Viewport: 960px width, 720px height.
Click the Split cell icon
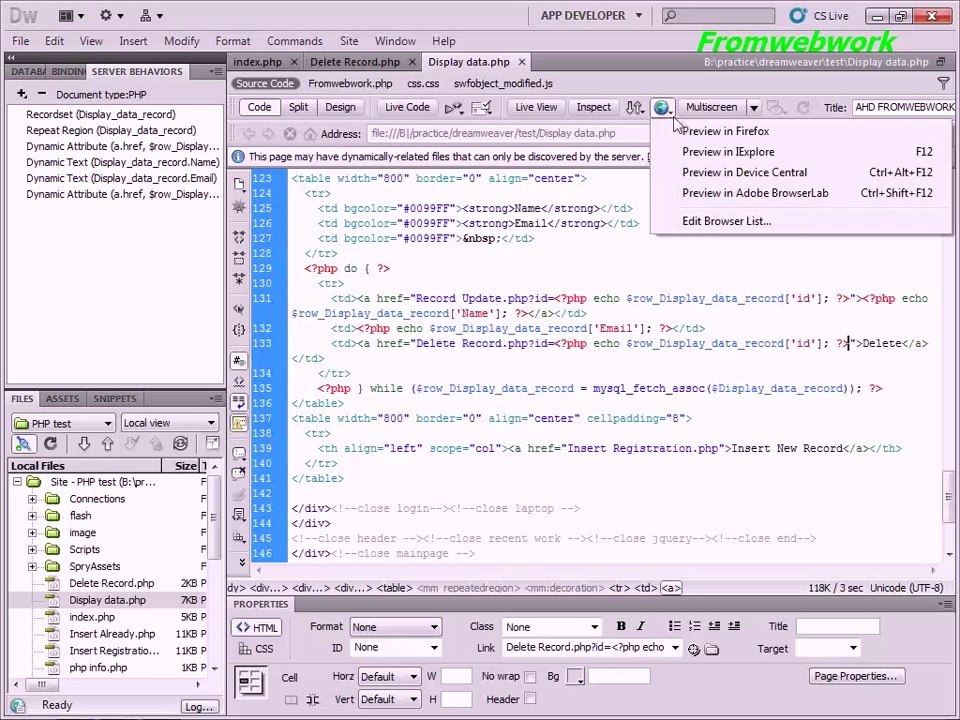(x=312, y=700)
